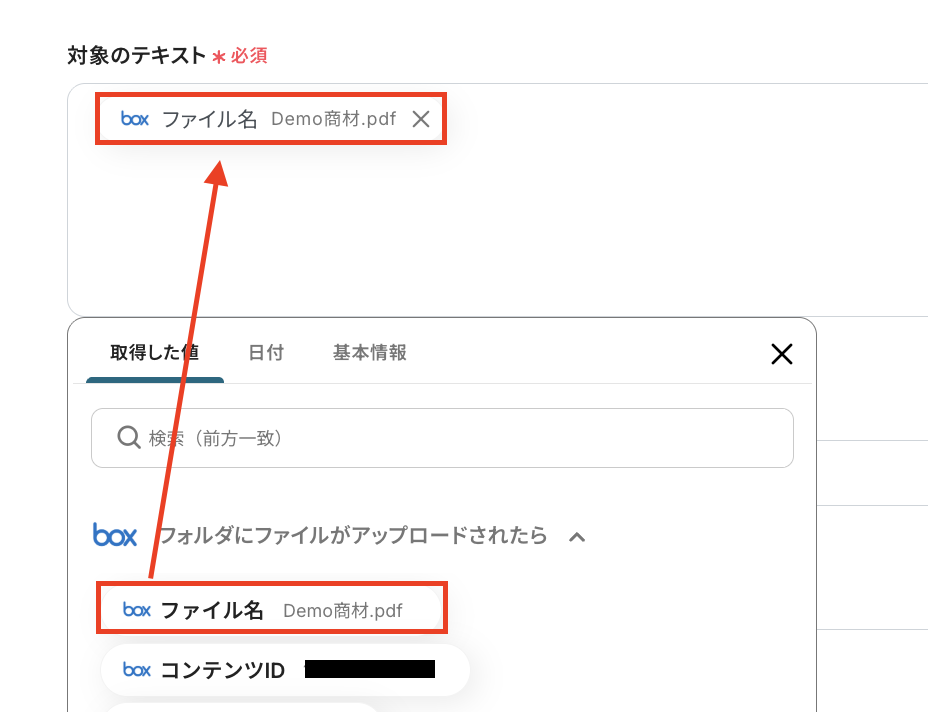
Task: Click the Box icon on the ファイル名 list option
Action: [x=137, y=609]
